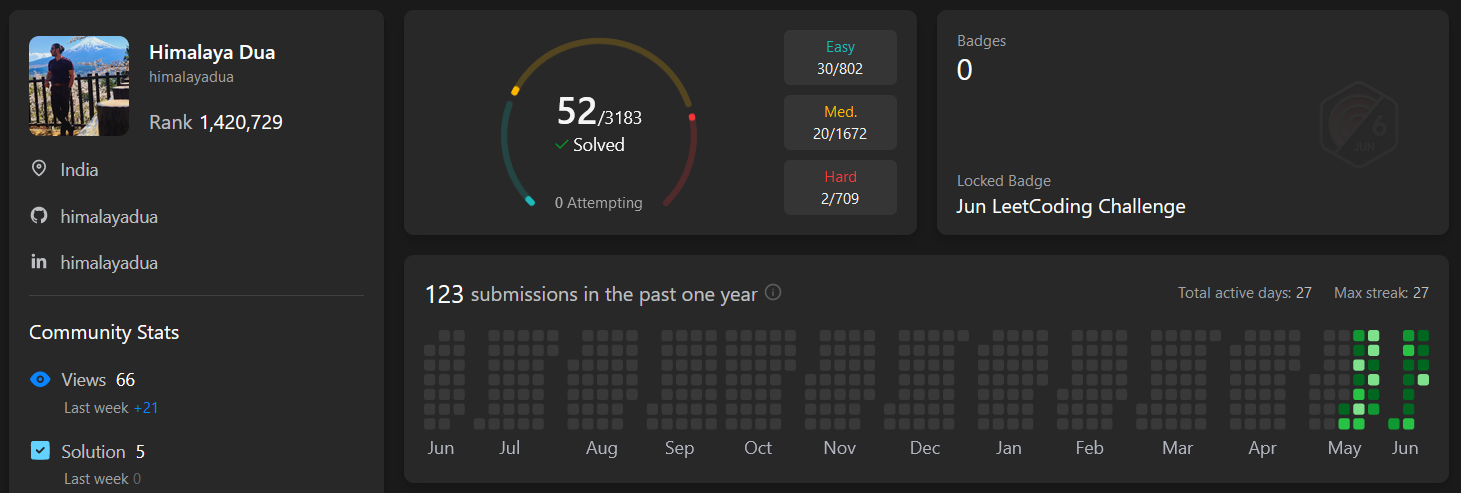
Task: Click the 52/3183 solved count
Action: (599, 112)
